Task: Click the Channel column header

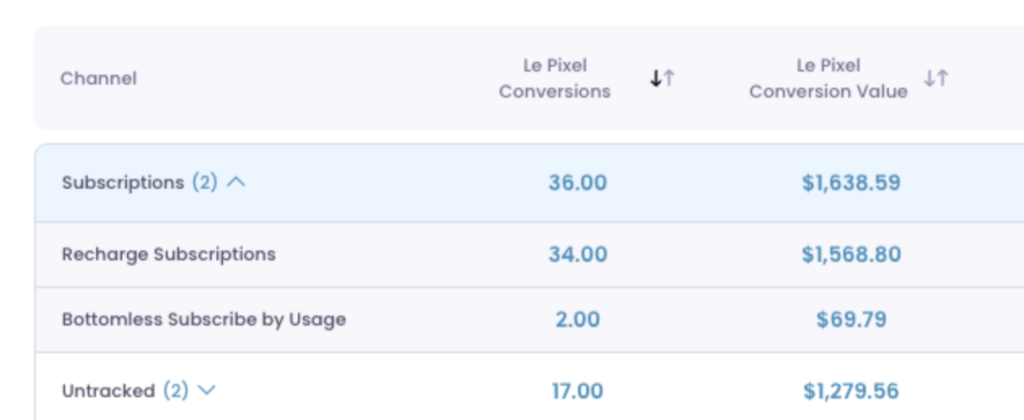Action: click(x=99, y=79)
